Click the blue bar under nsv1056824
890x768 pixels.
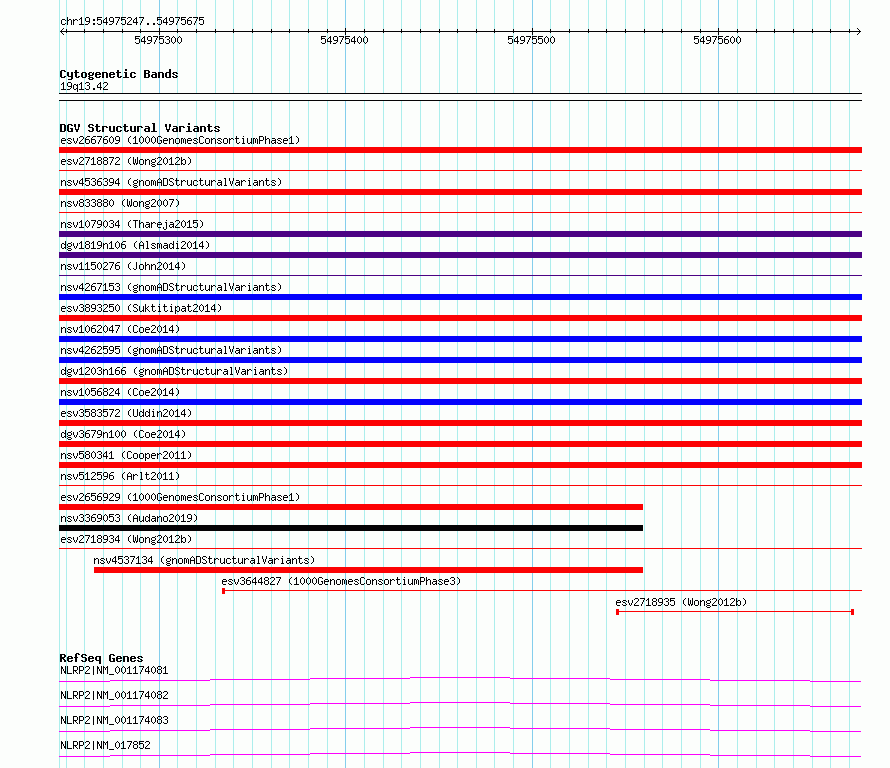click(x=460, y=402)
